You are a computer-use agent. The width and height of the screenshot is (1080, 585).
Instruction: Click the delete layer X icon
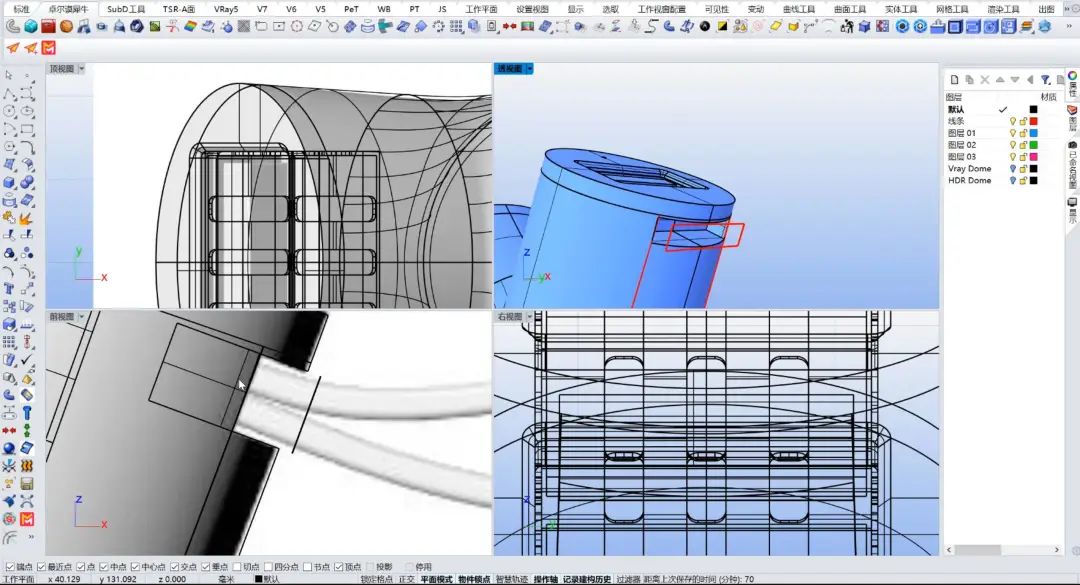(985, 80)
